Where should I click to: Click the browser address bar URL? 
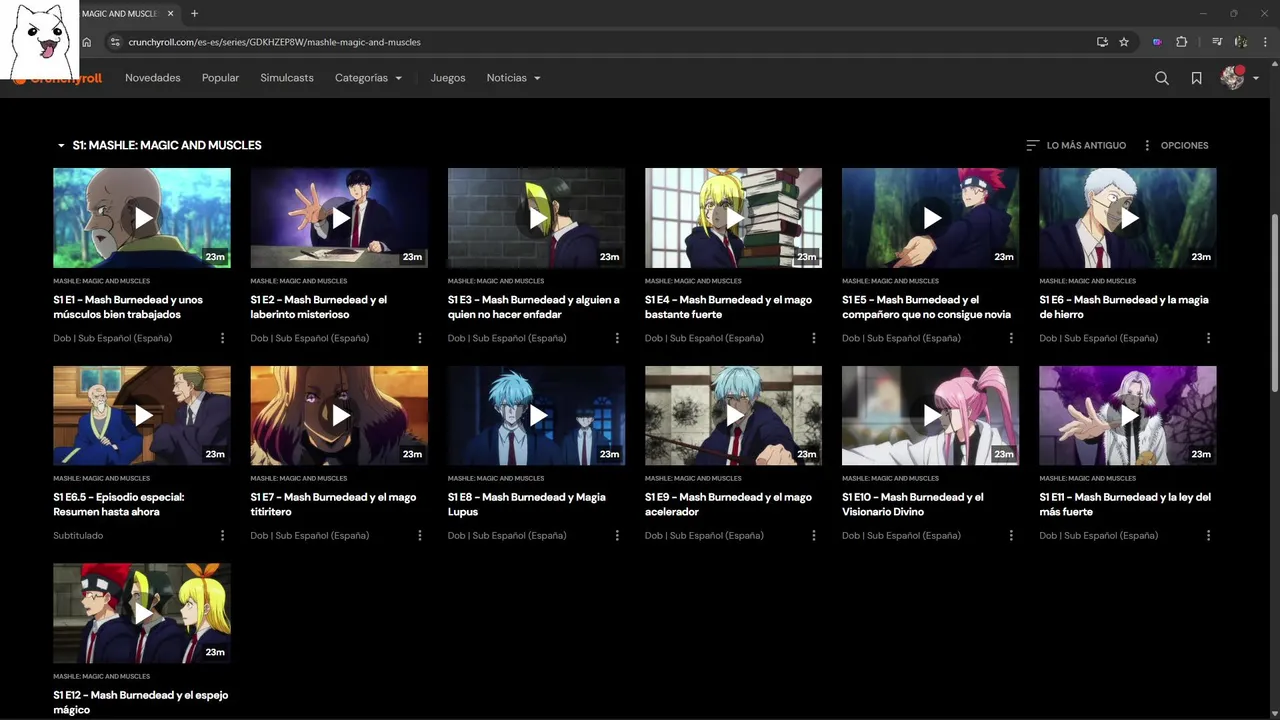coord(275,42)
